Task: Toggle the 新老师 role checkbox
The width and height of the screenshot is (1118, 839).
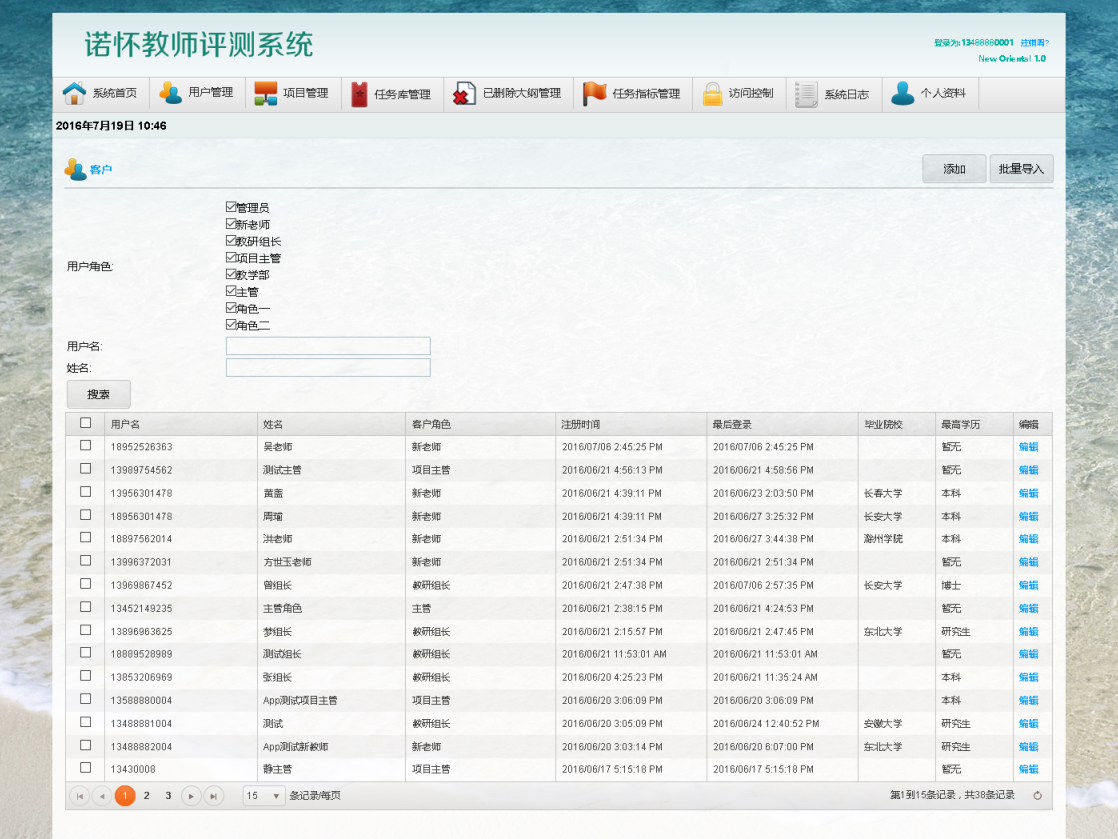Action: coord(230,224)
